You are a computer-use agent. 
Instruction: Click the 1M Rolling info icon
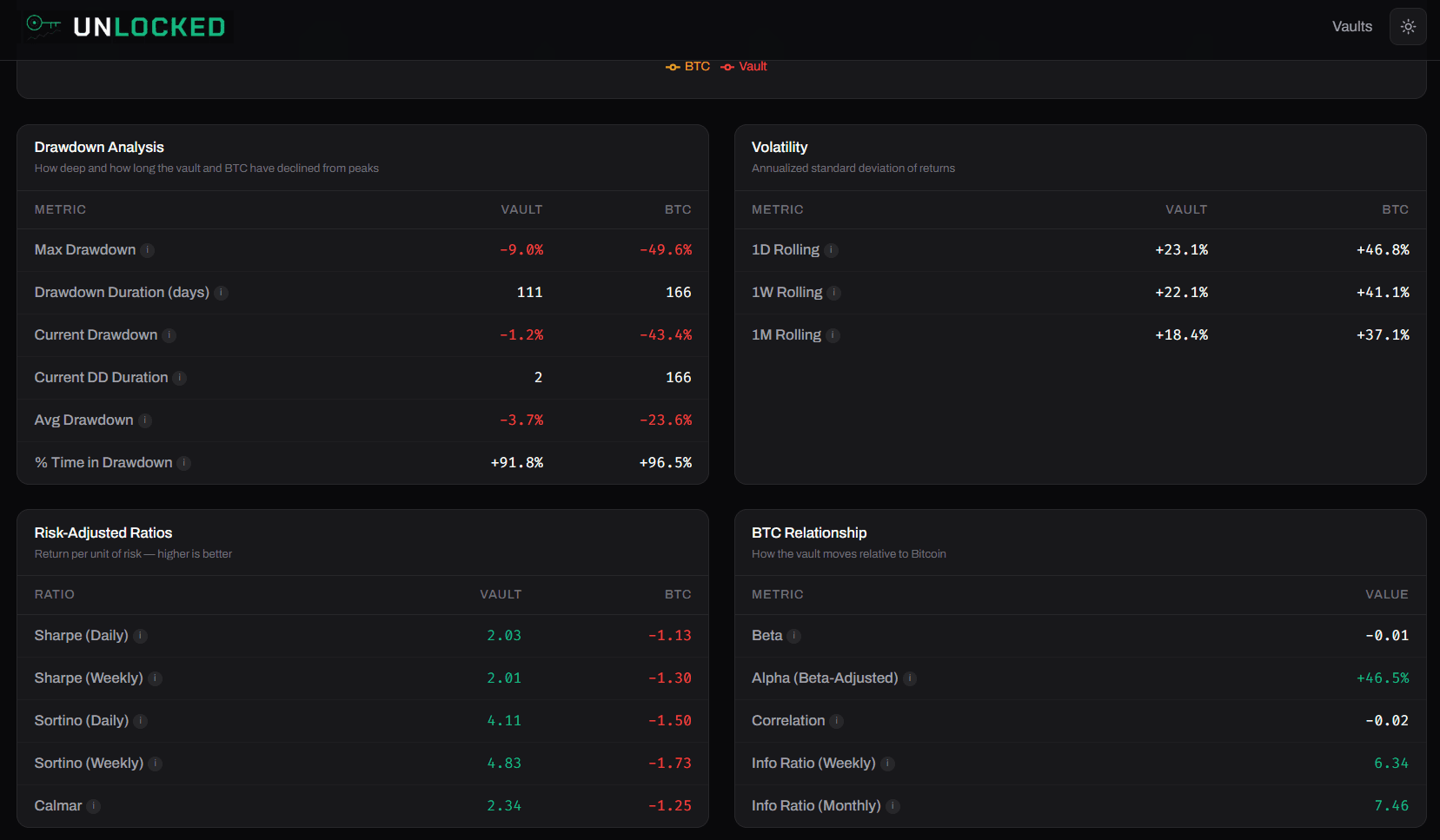pos(833,335)
